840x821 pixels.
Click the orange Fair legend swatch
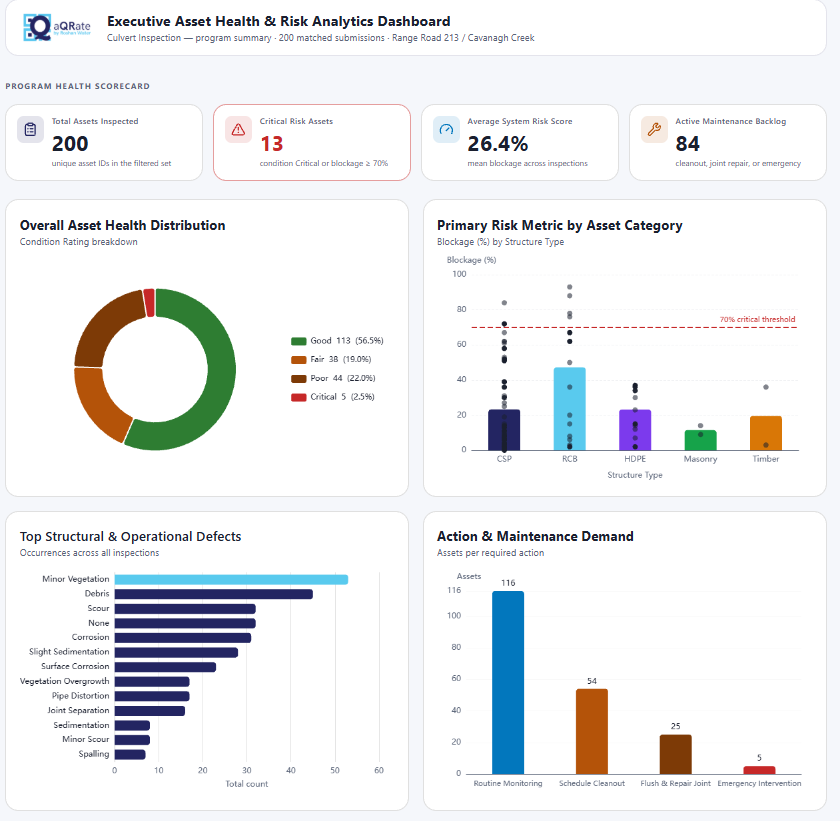point(298,360)
